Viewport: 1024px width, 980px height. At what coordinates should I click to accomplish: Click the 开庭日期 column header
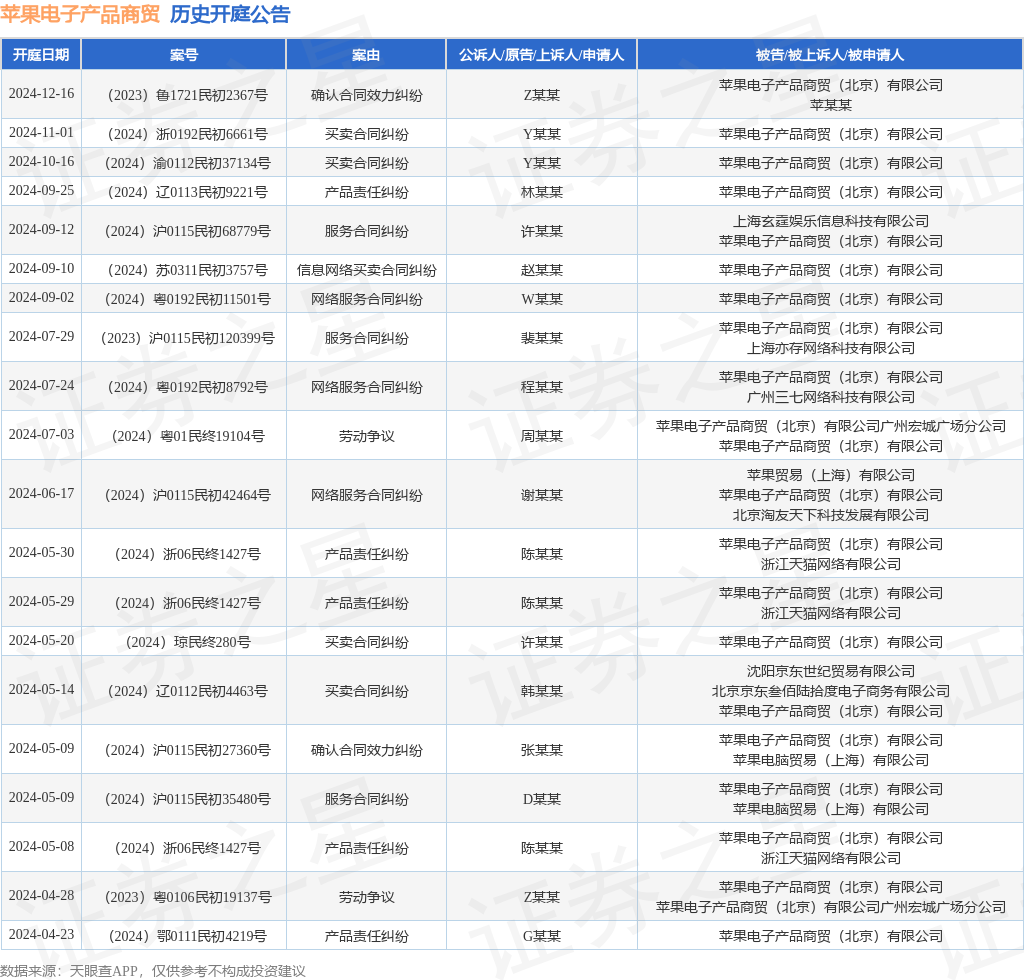pyautogui.click(x=41, y=55)
